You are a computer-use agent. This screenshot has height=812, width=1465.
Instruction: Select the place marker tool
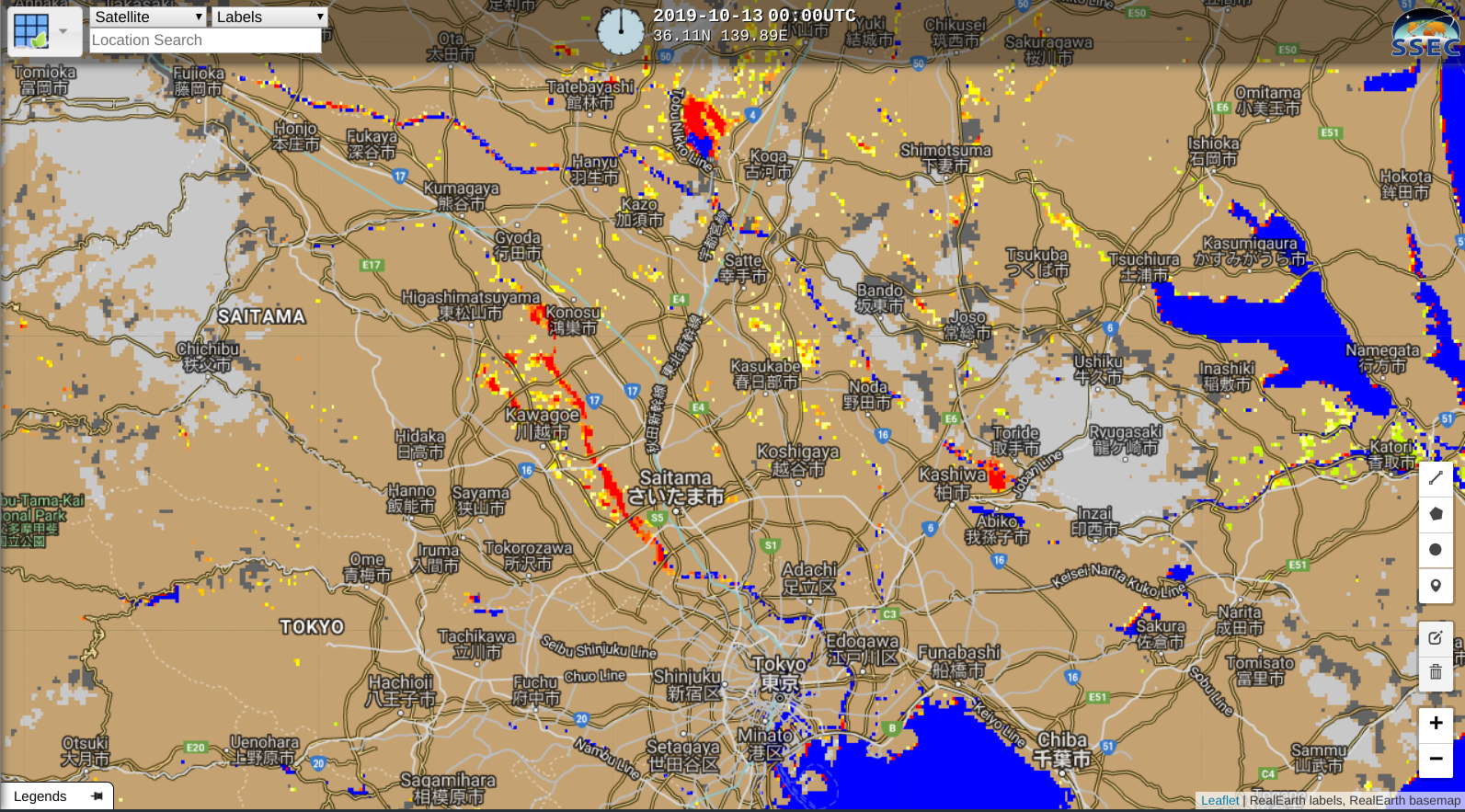point(1436,586)
